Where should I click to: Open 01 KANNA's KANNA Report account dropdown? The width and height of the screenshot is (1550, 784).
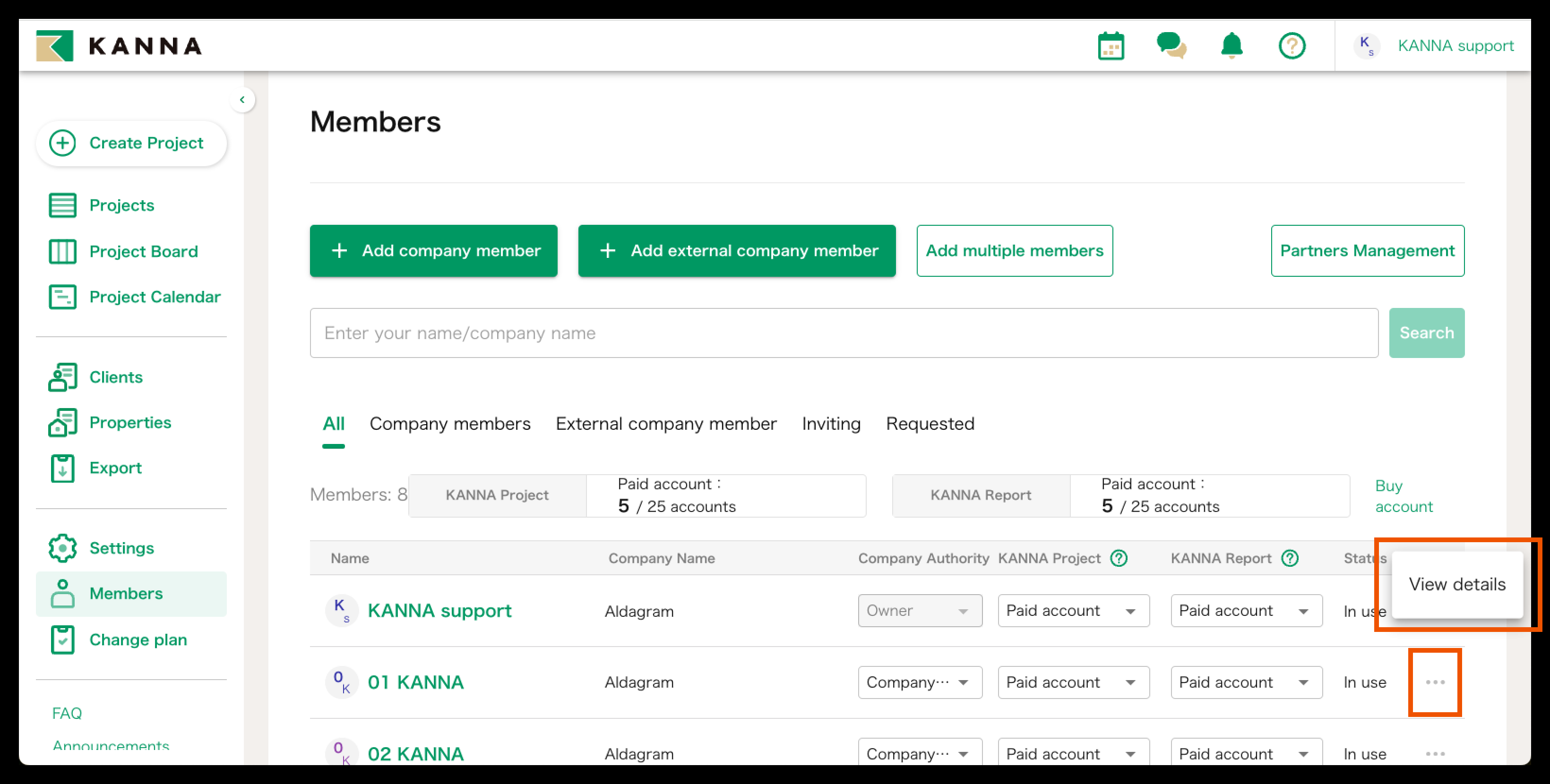(x=1246, y=682)
